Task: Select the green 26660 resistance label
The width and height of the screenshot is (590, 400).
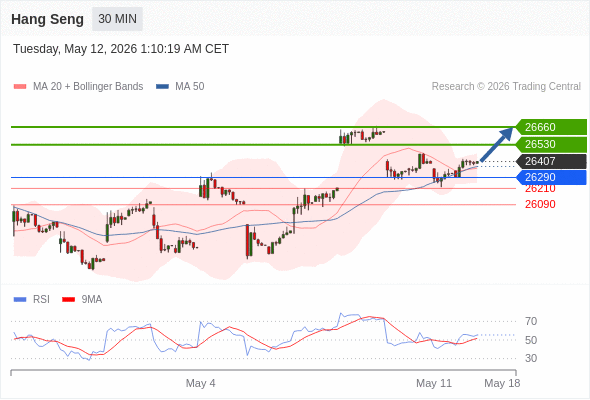Action: coord(551,127)
